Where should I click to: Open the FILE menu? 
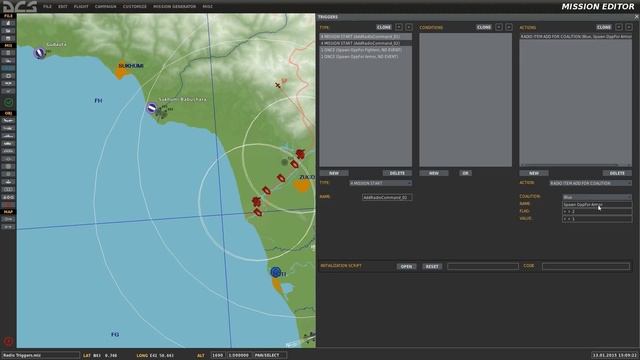coord(47,7)
